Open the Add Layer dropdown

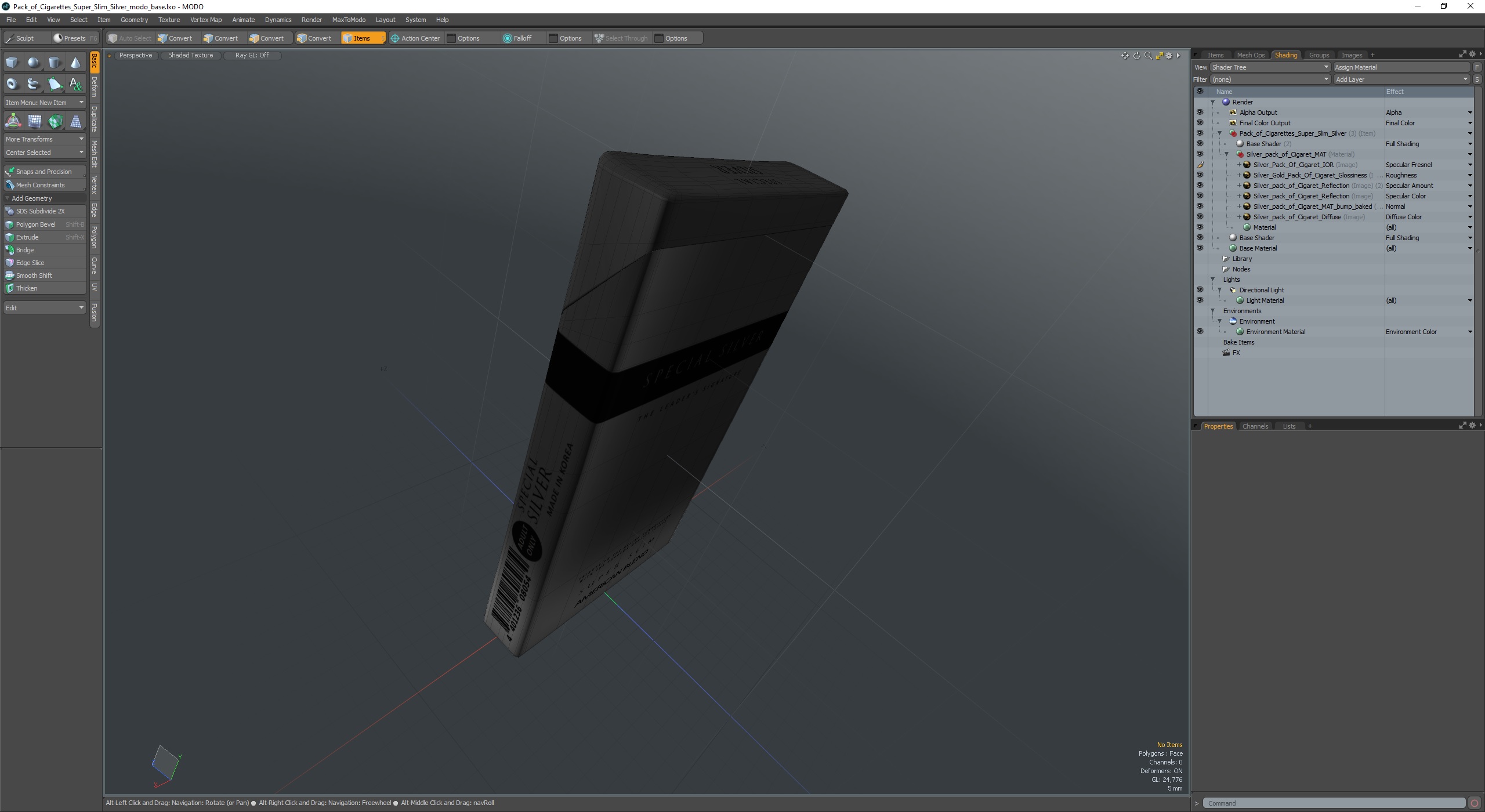point(1401,79)
